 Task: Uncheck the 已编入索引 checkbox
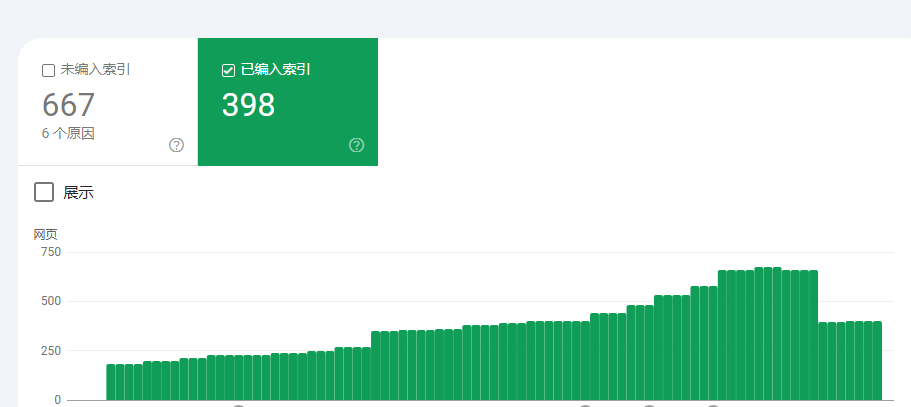click(x=228, y=70)
